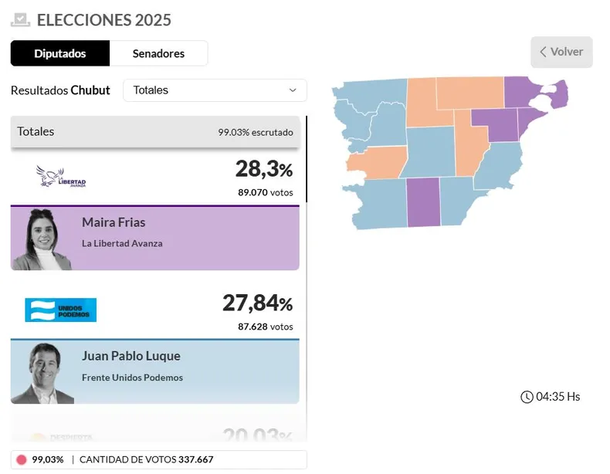Expand the dropdown arrow next to Totales

point(293,90)
